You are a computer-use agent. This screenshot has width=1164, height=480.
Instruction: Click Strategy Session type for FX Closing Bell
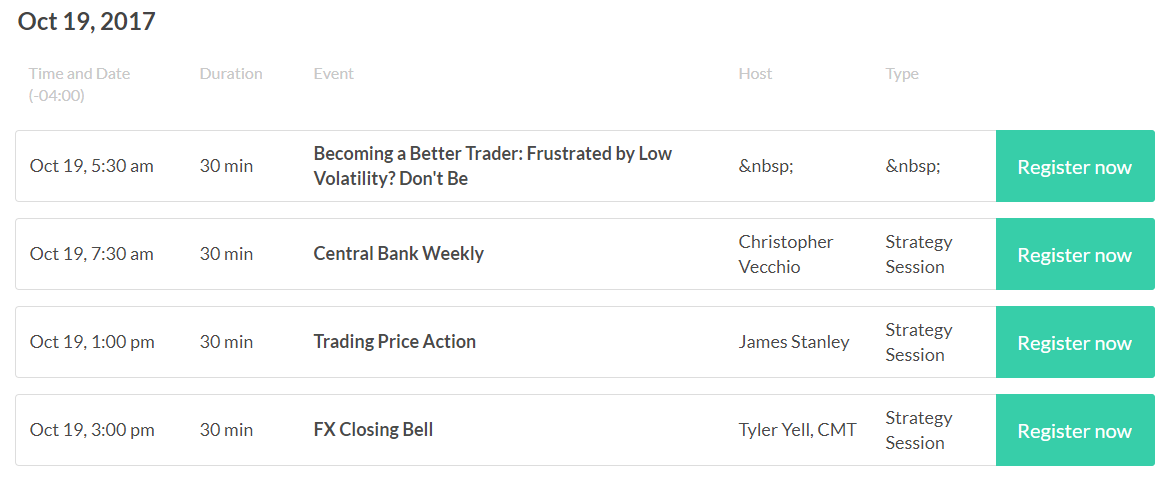[919, 430]
